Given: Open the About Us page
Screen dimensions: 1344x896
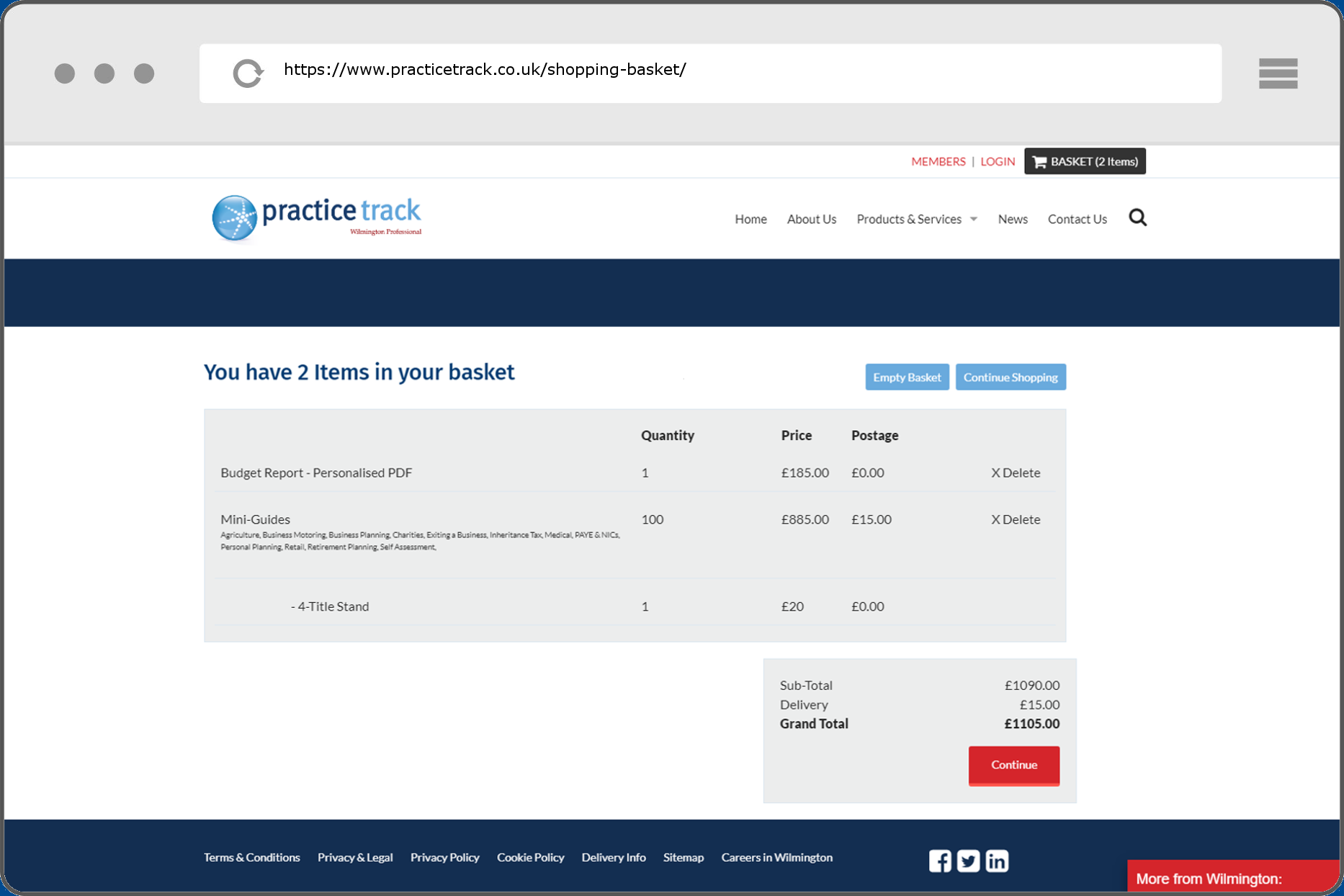Looking at the screenshot, I should coord(811,219).
